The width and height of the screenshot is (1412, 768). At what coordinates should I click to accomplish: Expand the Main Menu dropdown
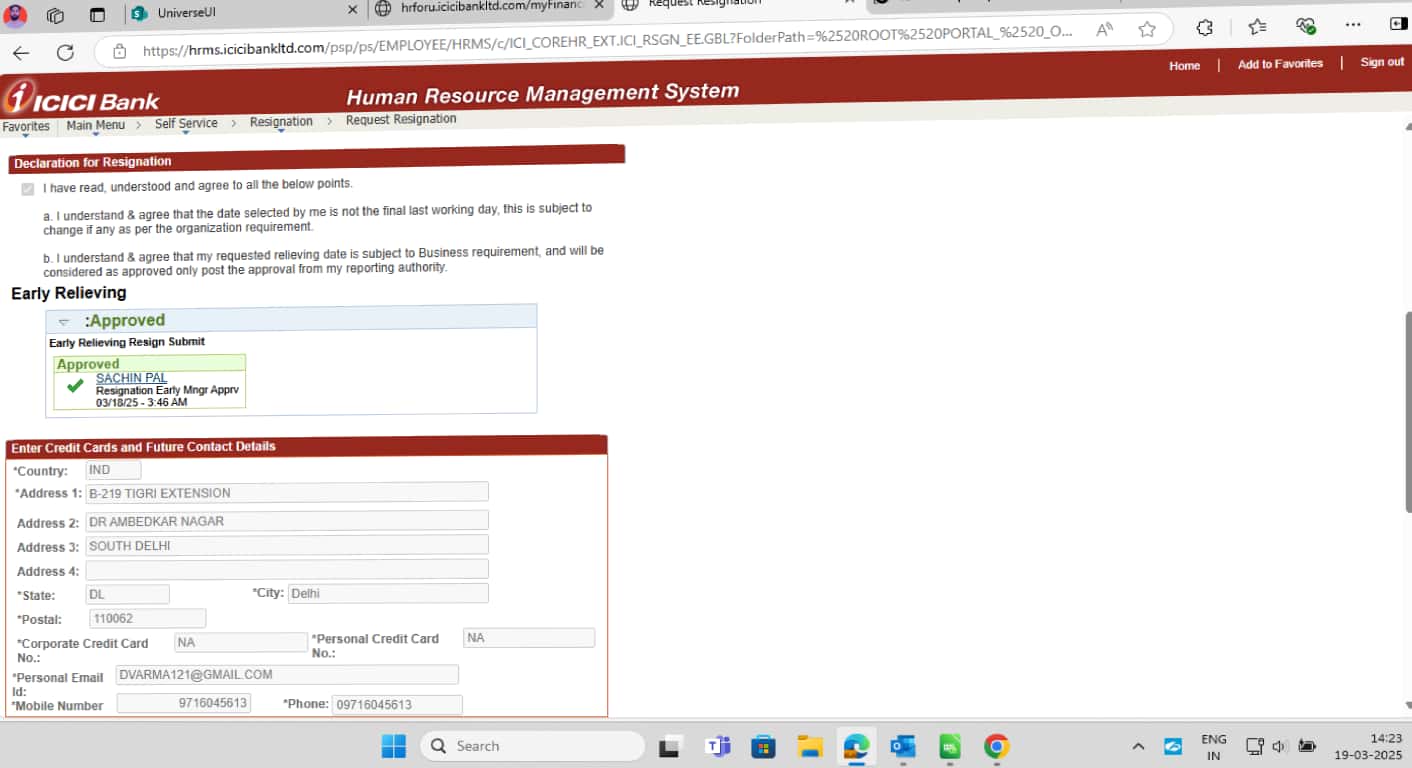(96, 125)
